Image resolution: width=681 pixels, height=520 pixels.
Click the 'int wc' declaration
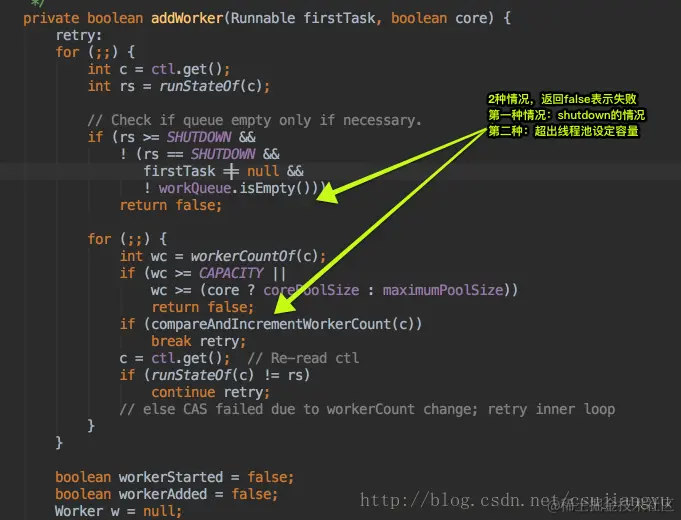[x=143, y=256]
